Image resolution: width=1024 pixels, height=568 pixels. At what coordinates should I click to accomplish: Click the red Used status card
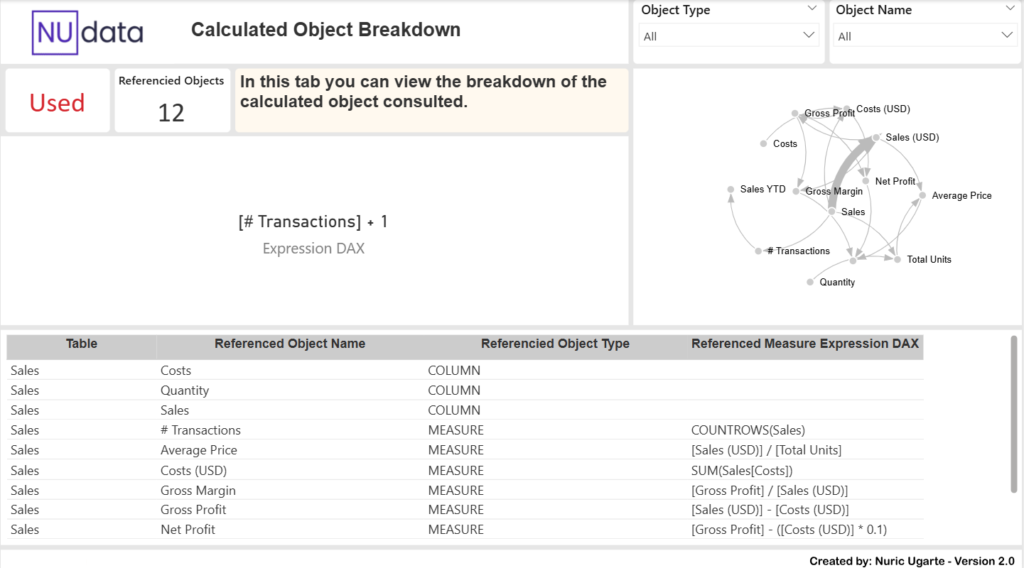click(57, 102)
